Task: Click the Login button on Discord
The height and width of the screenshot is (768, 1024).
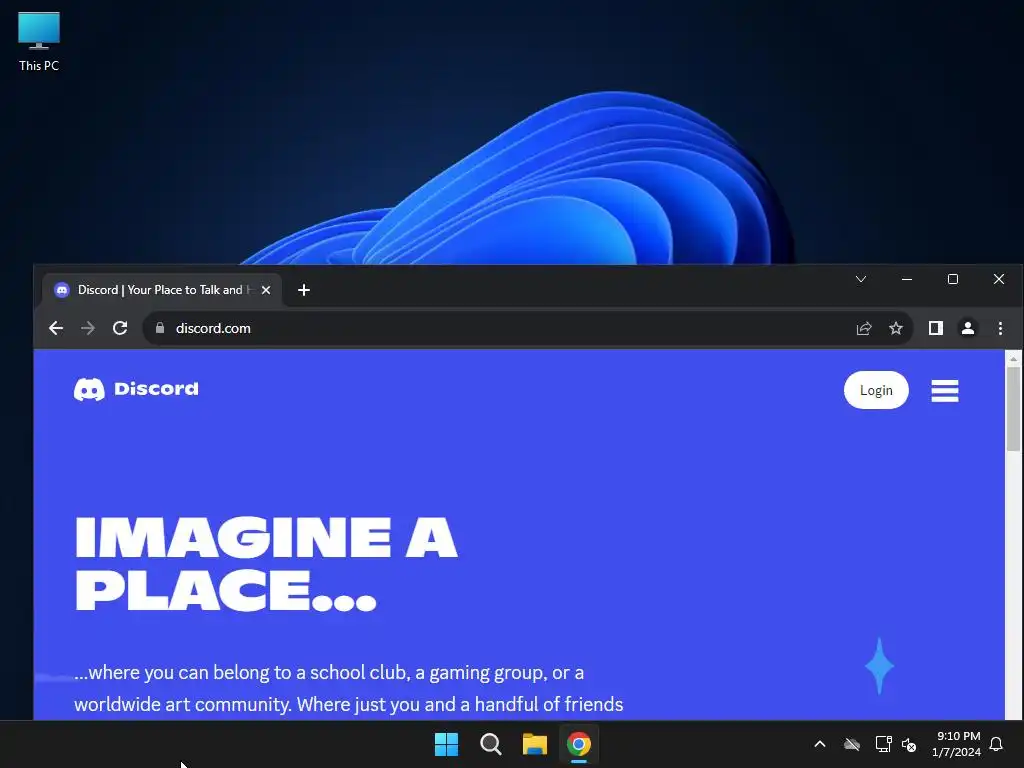Action: click(x=876, y=391)
